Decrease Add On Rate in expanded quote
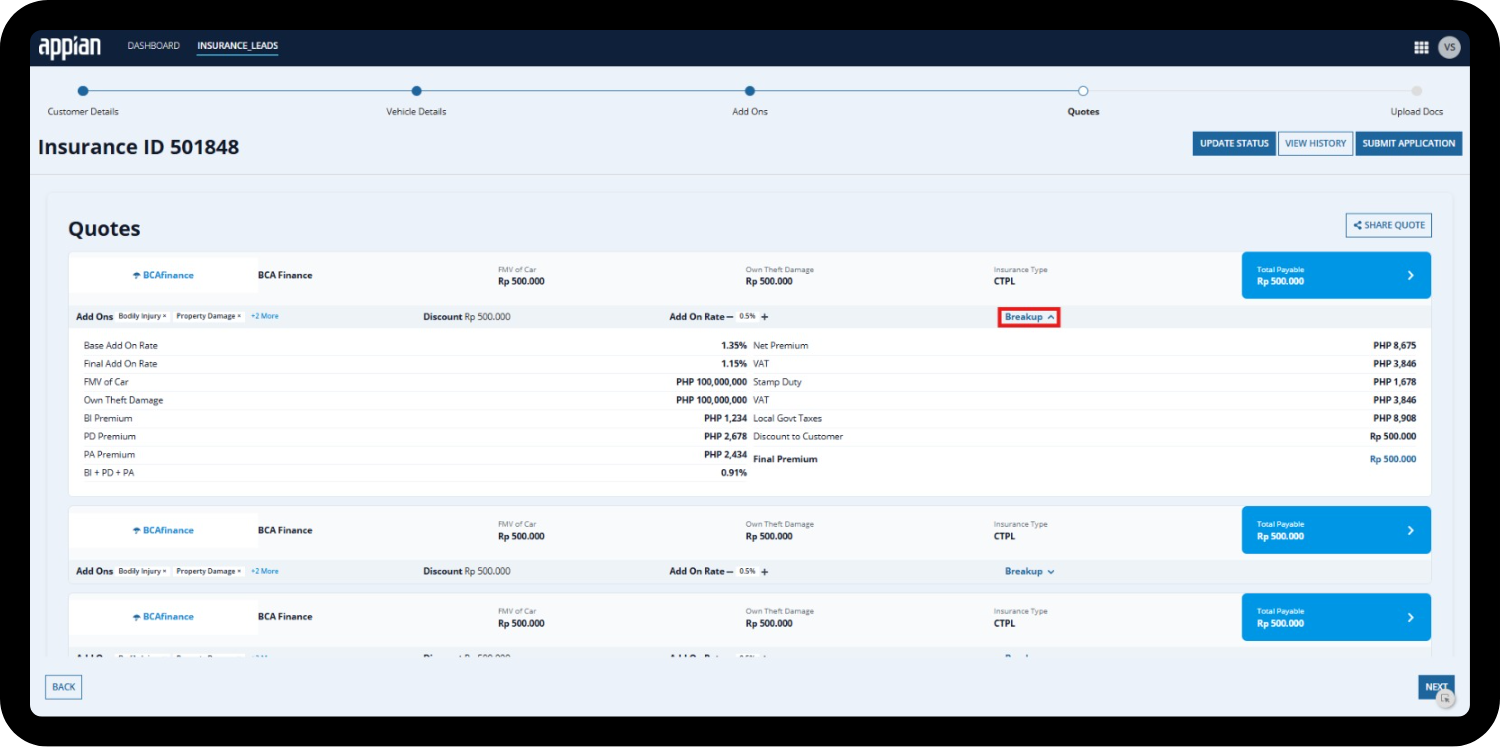Viewport: 1500px width, 747px height. click(x=730, y=317)
